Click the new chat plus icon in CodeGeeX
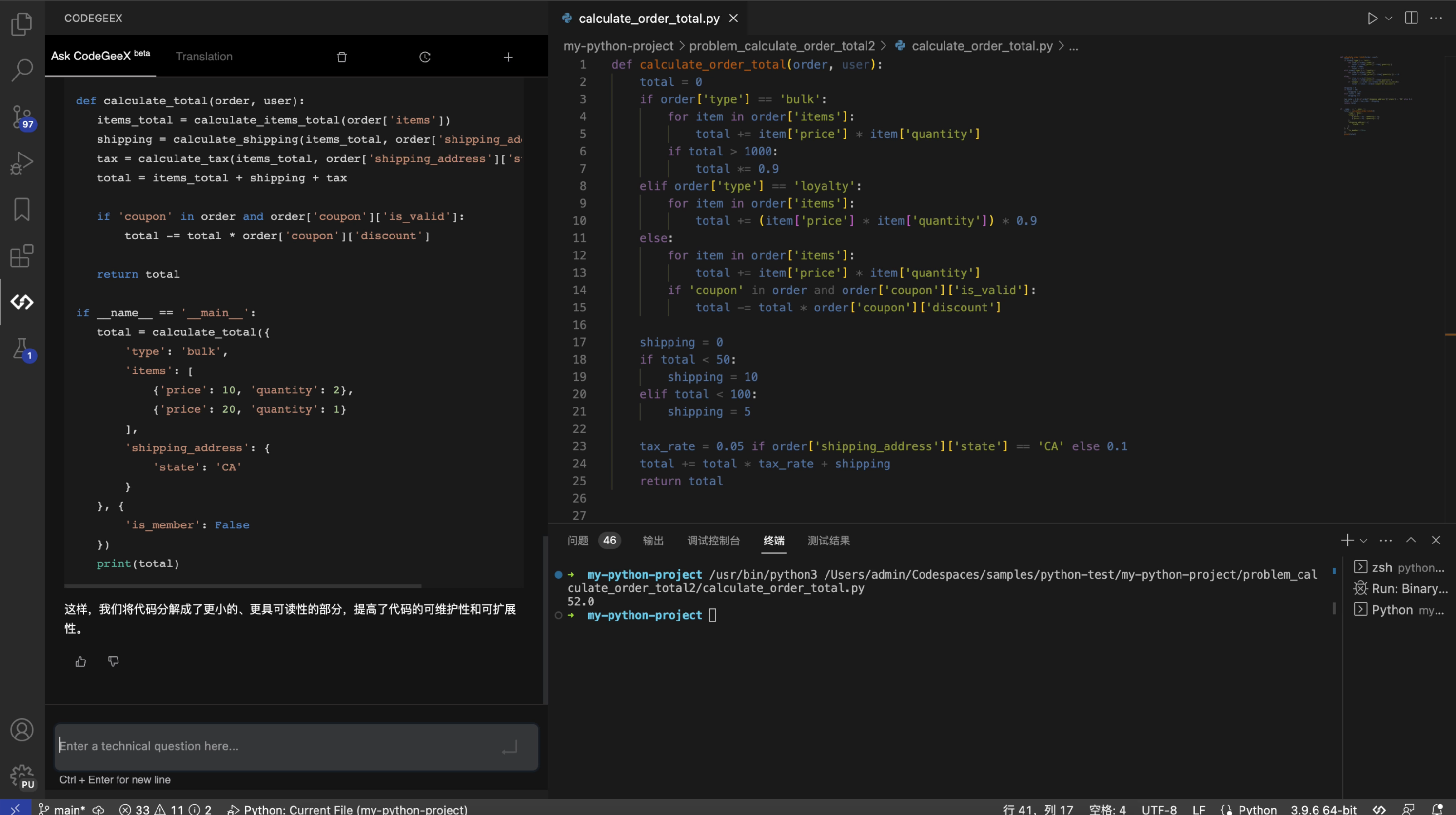 (508, 56)
